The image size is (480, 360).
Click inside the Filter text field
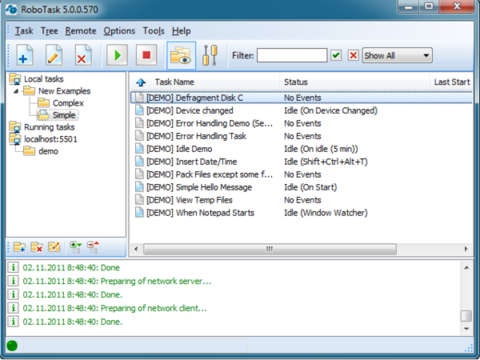pyautogui.click(x=292, y=55)
